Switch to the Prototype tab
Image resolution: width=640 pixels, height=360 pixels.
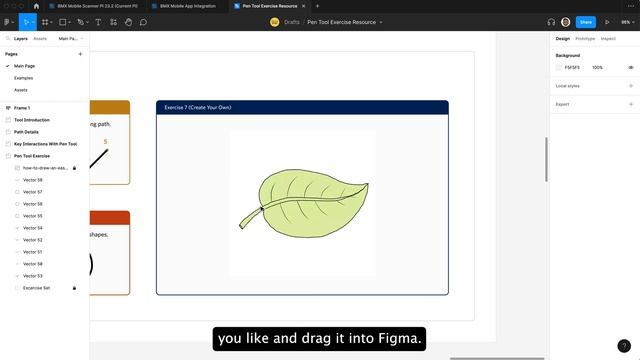coord(585,38)
